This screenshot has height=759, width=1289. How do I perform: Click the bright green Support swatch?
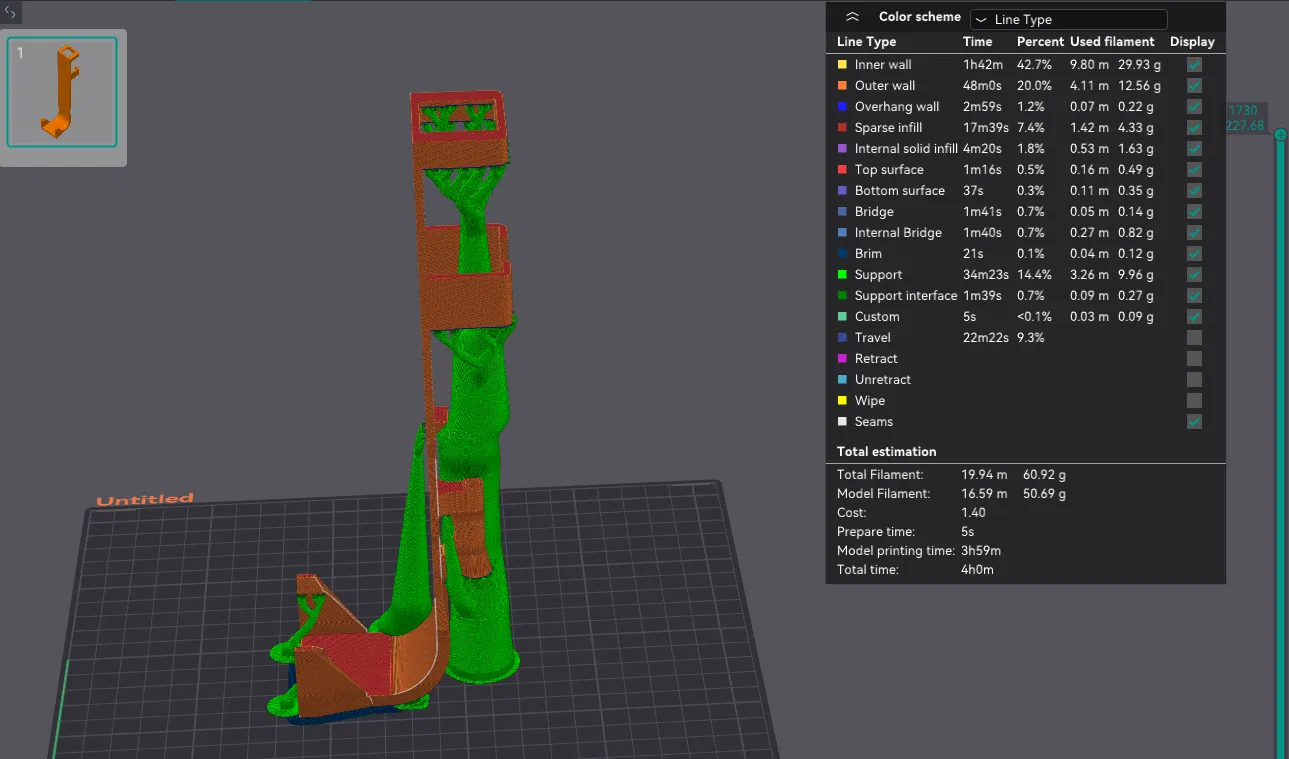(x=842, y=275)
